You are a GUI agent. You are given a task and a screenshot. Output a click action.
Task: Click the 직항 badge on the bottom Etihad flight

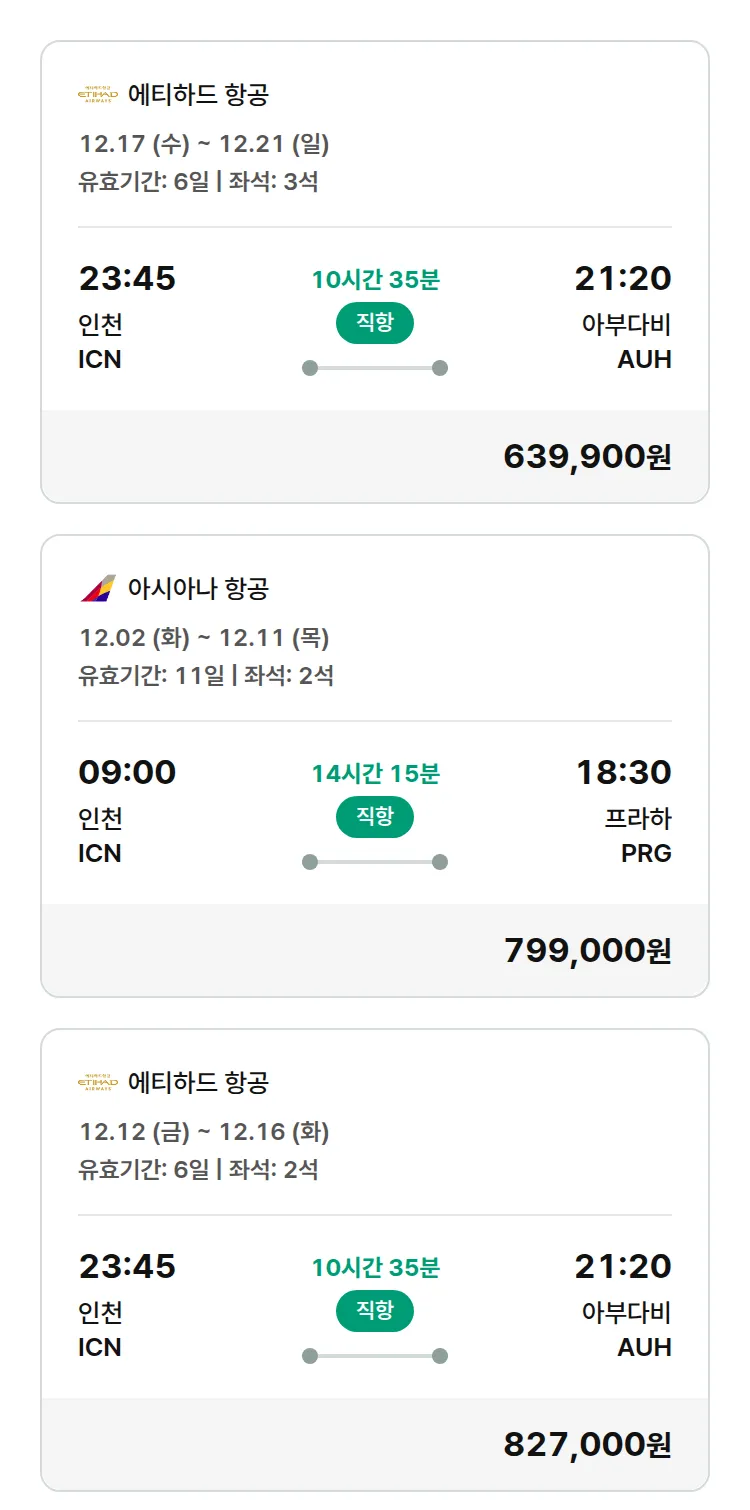pyautogui.click(x=375, y=1312)
